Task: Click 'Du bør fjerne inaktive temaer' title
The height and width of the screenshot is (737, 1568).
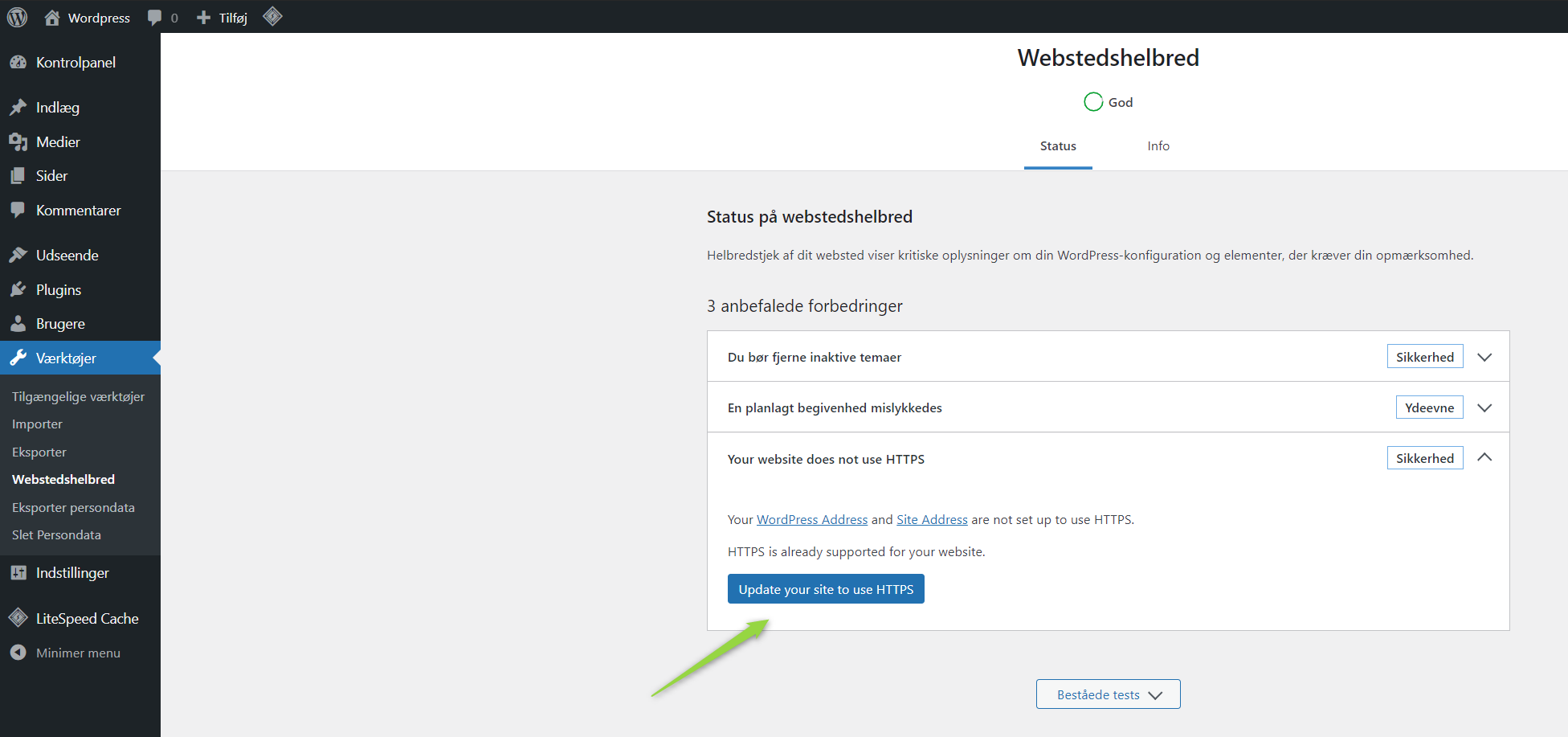Action: (x=815, y=357)
